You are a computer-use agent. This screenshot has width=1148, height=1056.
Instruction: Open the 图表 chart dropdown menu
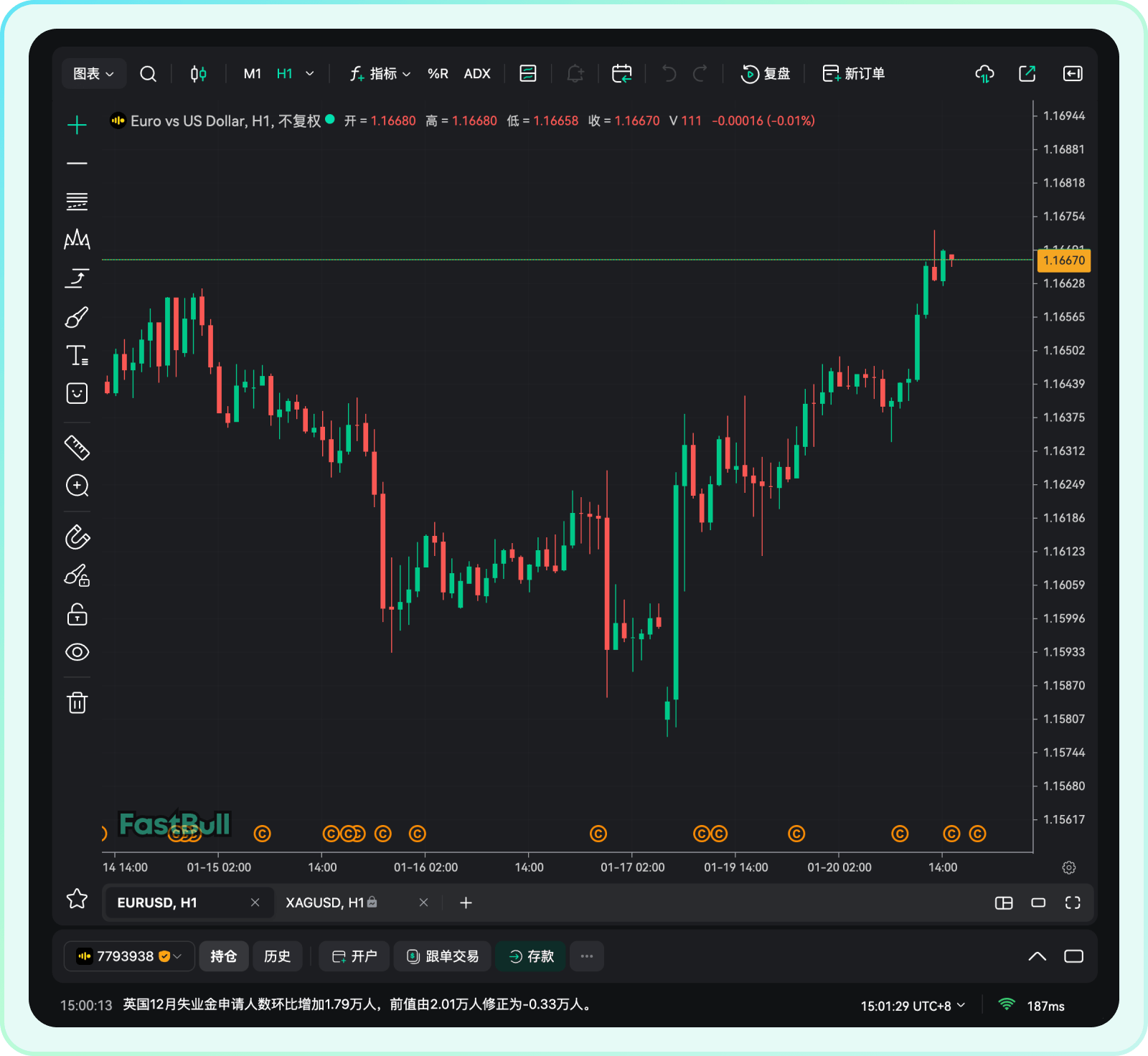(93, 74)
